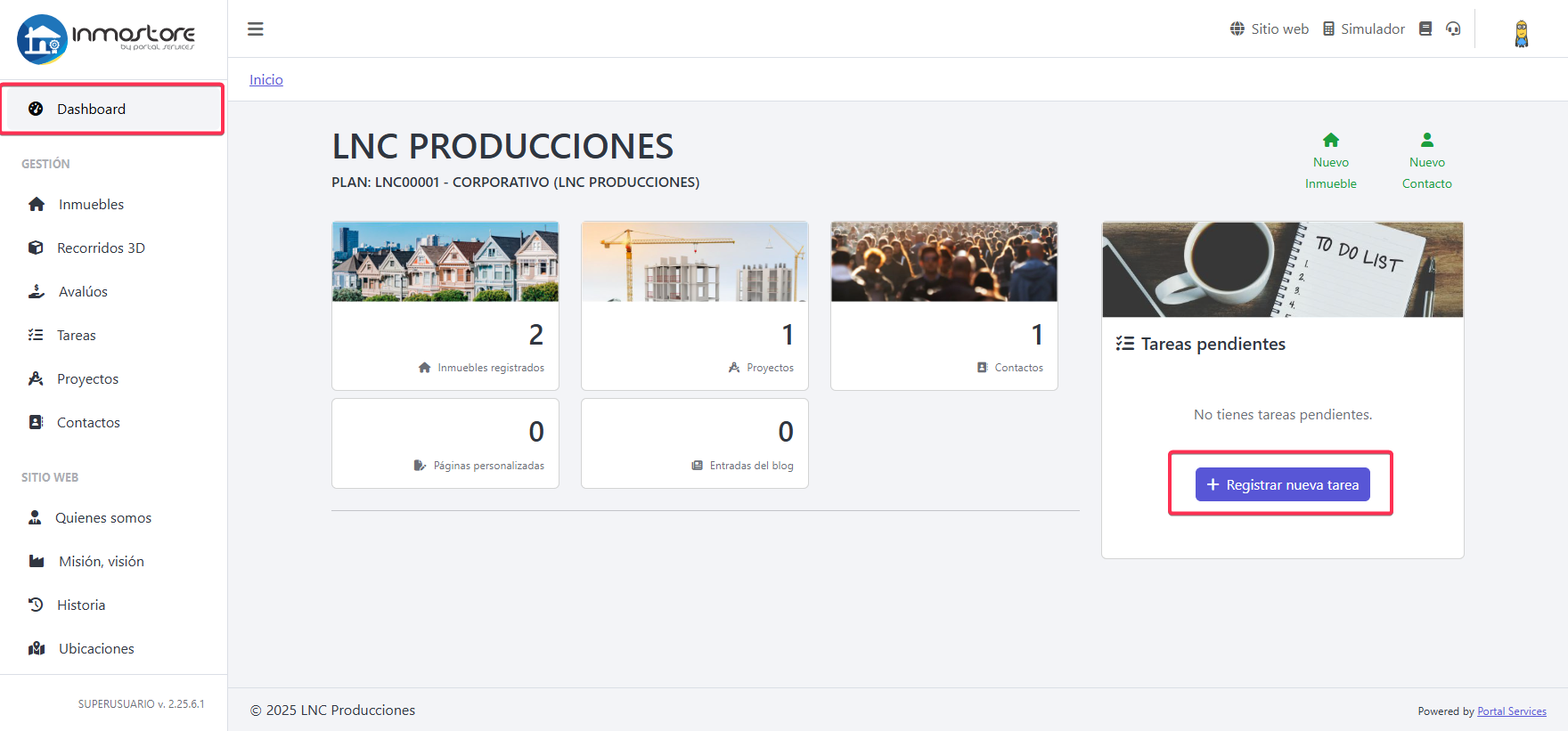Go to Recorridos 3D section
The image size is (1568, 731).
(101, 248)
